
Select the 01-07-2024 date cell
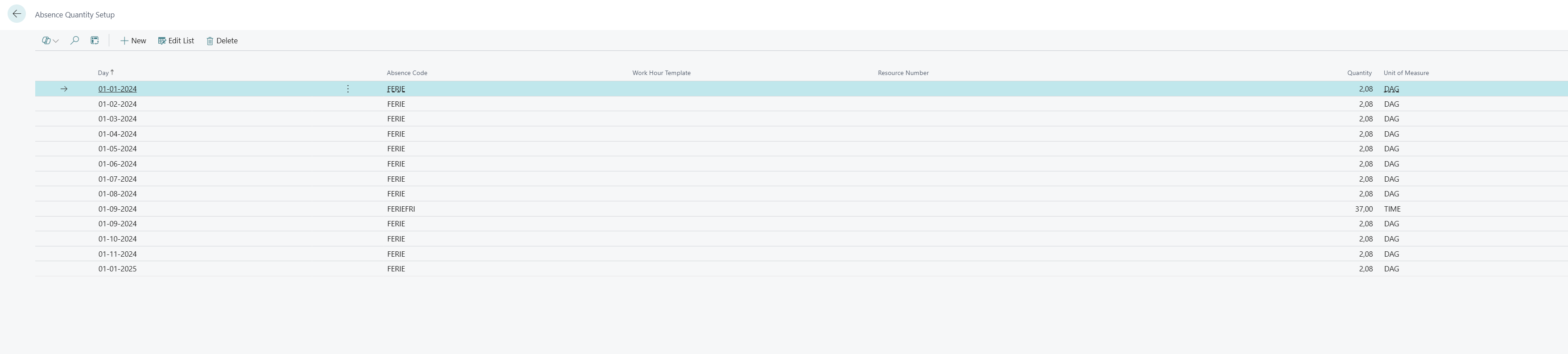(x=117, y=179)
